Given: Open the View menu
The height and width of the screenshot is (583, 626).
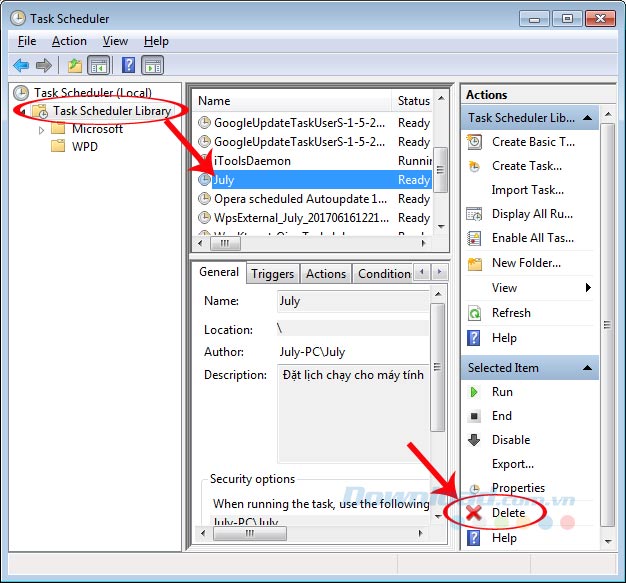Looking at the screenshot, I should (115, 41).
